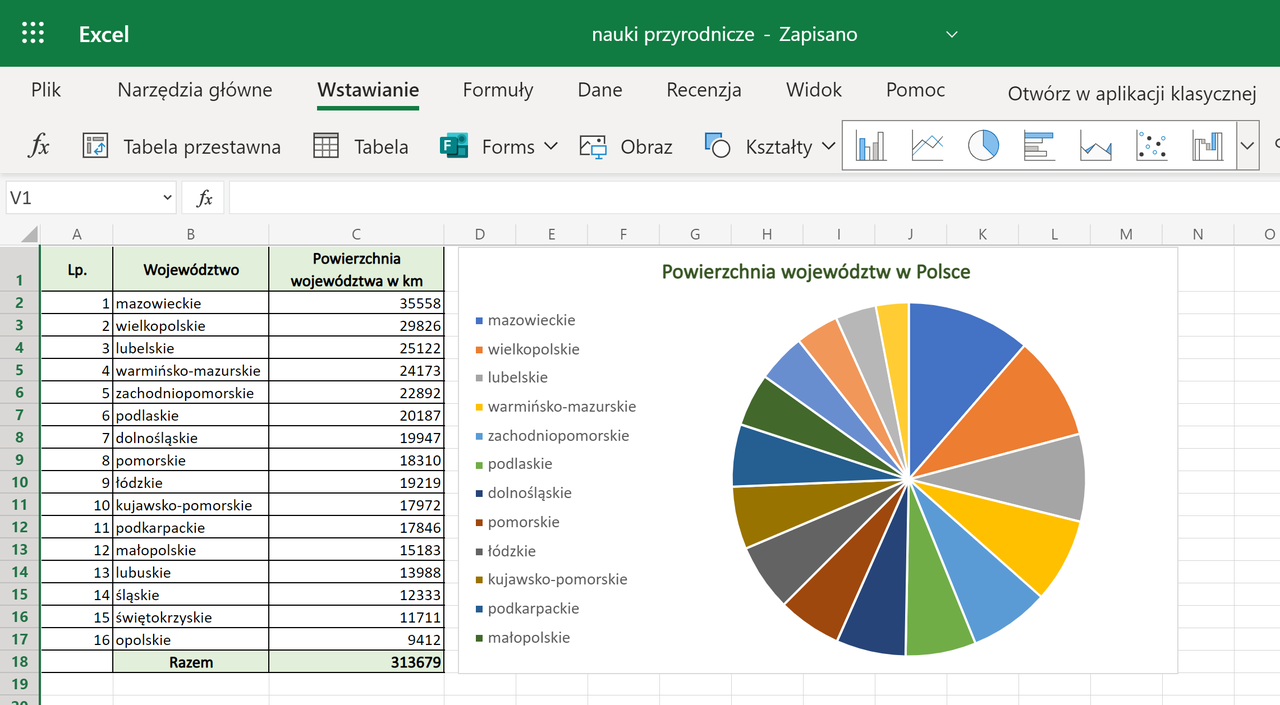Insert a scatter chart
The image size is (1280, 705).
(x=1149, y=145)
